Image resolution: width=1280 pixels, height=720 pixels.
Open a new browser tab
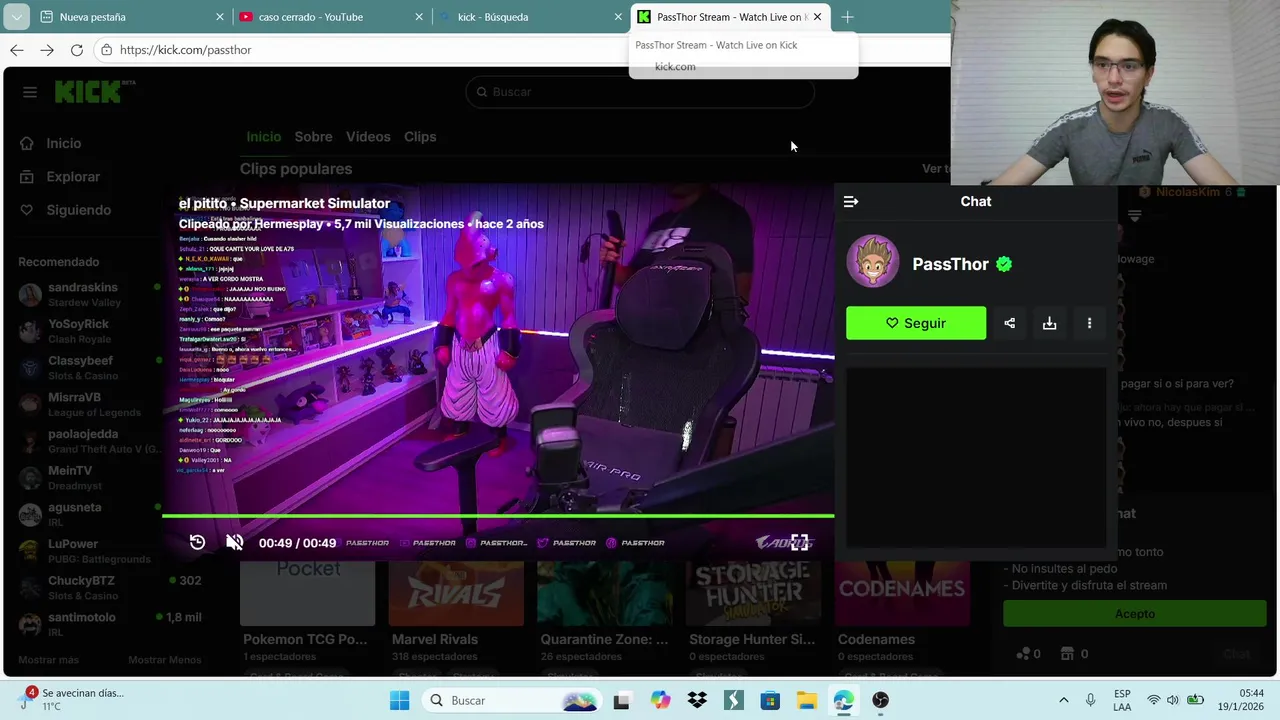(847, 17)
